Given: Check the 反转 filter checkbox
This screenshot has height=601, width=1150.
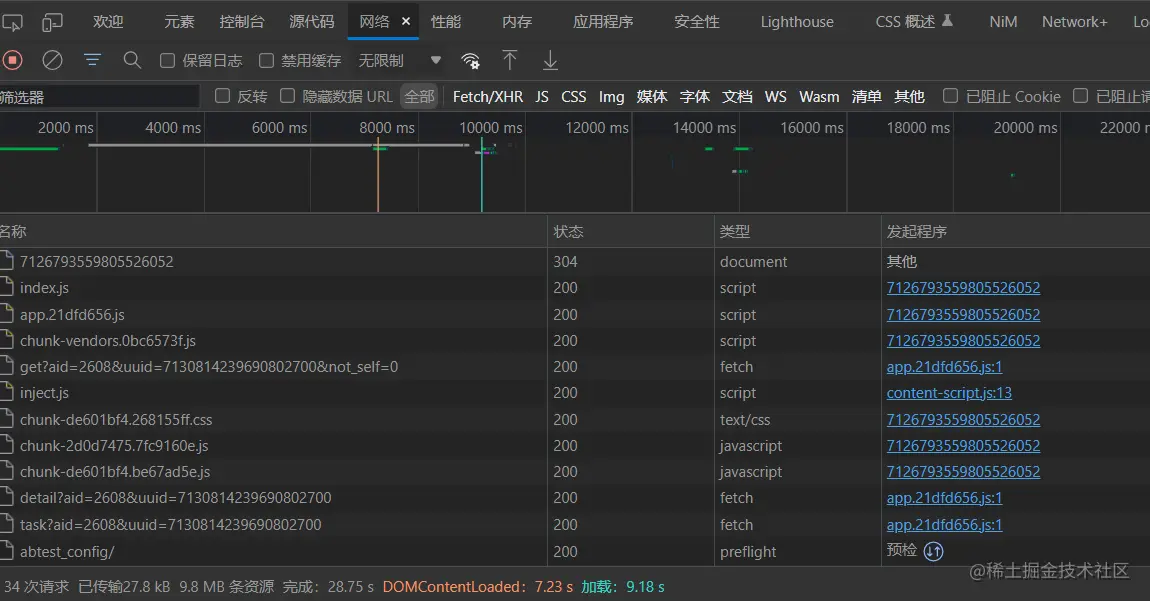Looking at the screenshot, I should point(222,96).
